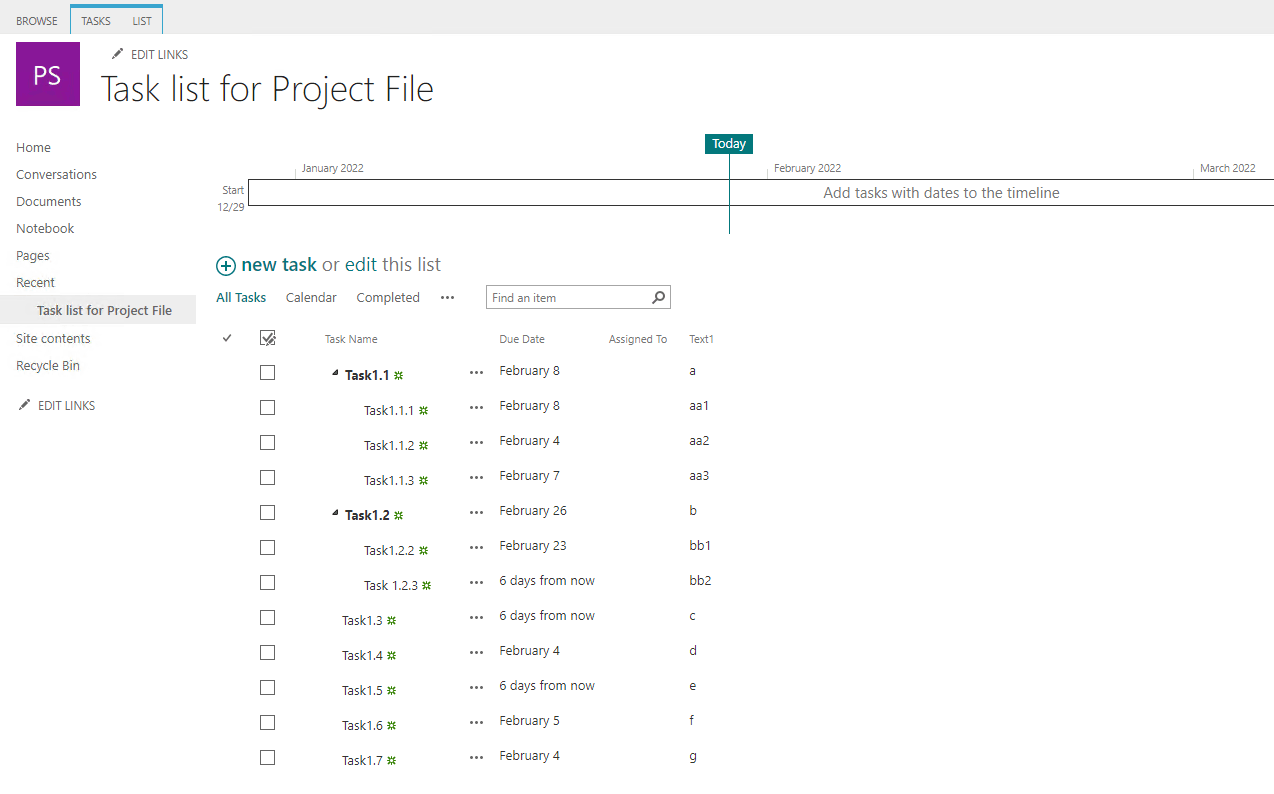Open the ellipsis menu for Task1.1
The image size is (1274, 794).
click(476, 373)
